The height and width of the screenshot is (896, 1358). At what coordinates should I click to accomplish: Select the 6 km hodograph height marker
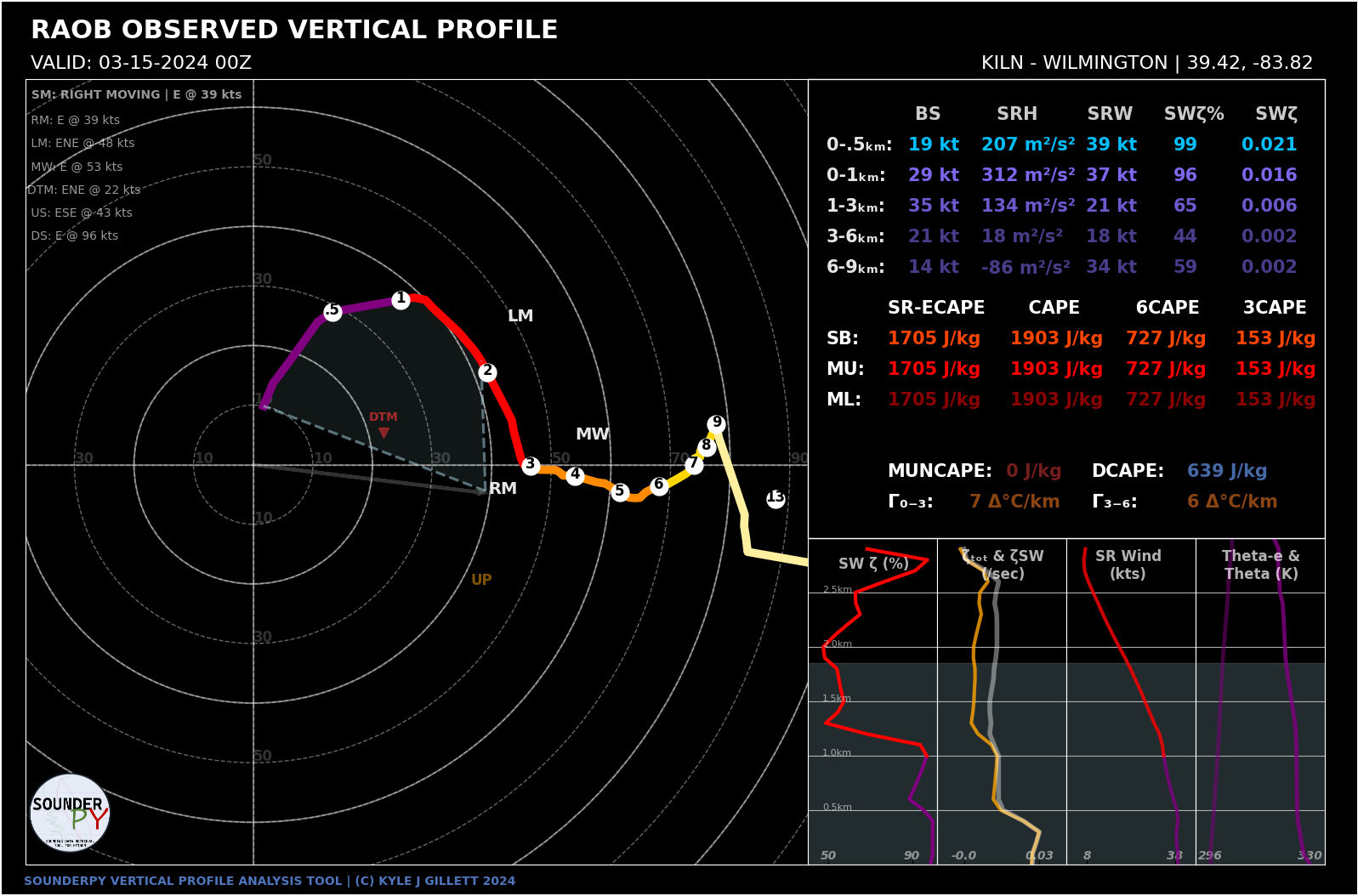click(x=659, y=485)
